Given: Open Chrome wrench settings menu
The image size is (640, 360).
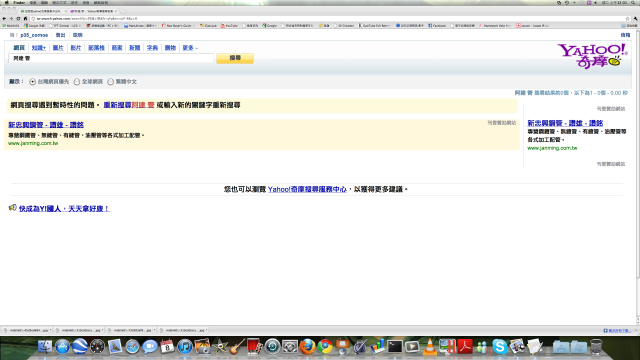Looking at the screenshot, I should click(x=636, y=18).
